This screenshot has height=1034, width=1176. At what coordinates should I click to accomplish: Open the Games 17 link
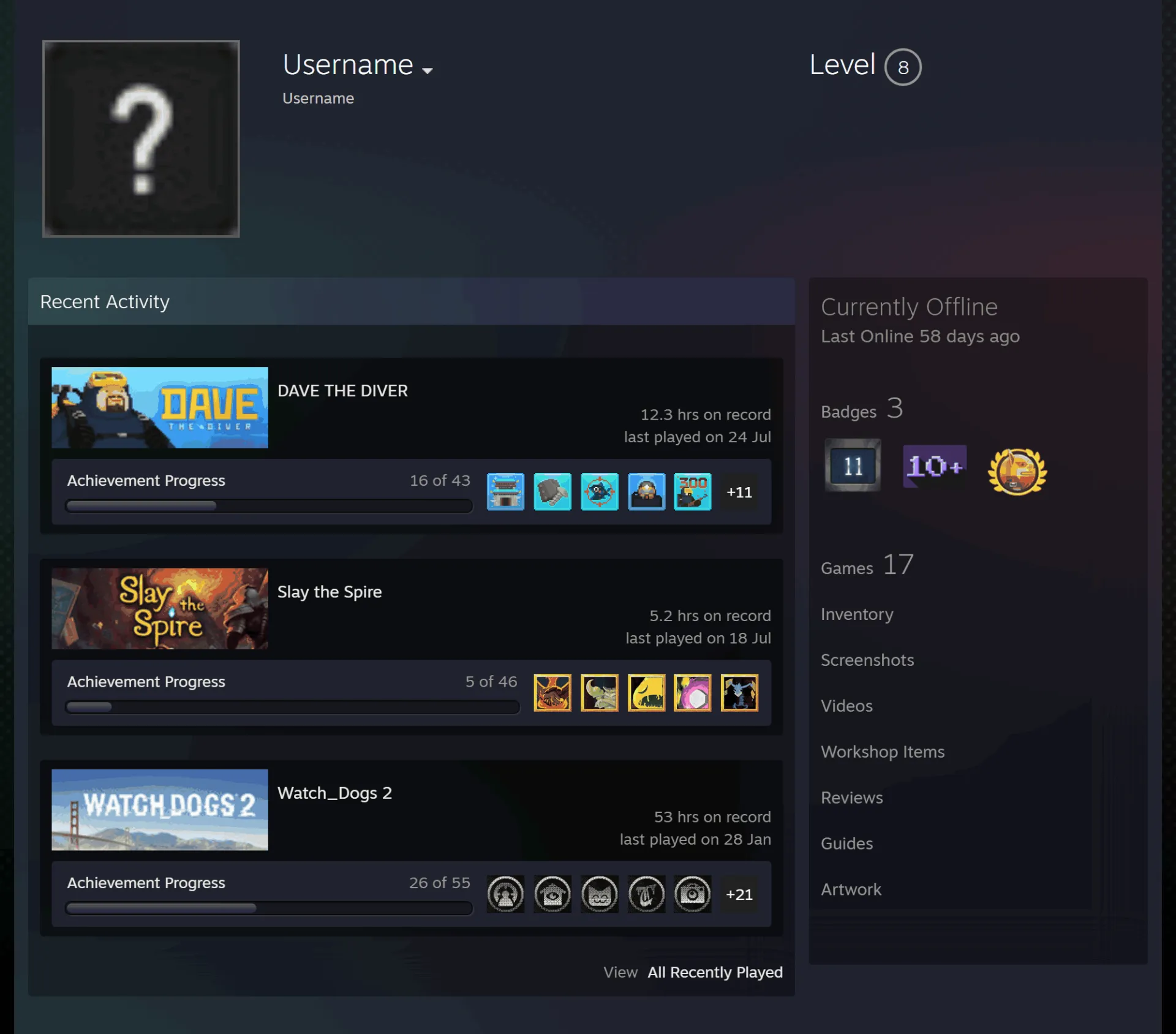[867, 565]
